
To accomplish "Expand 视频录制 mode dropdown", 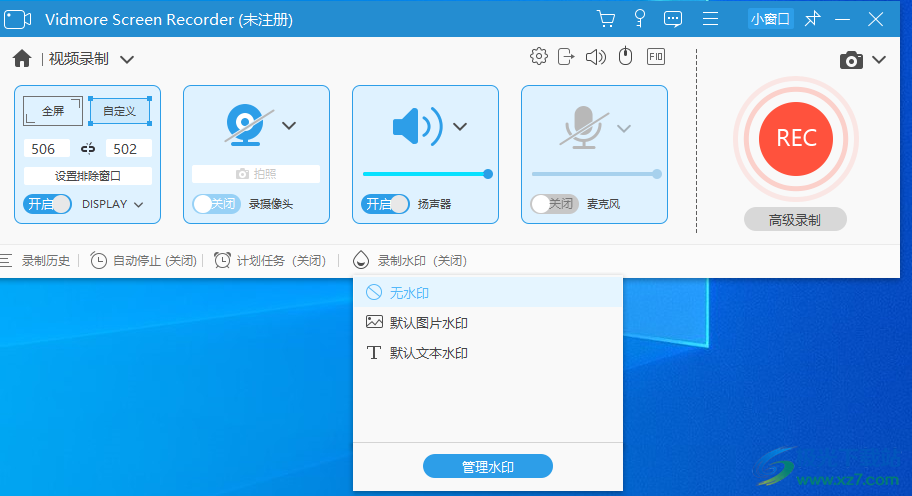I will point(127,59).
